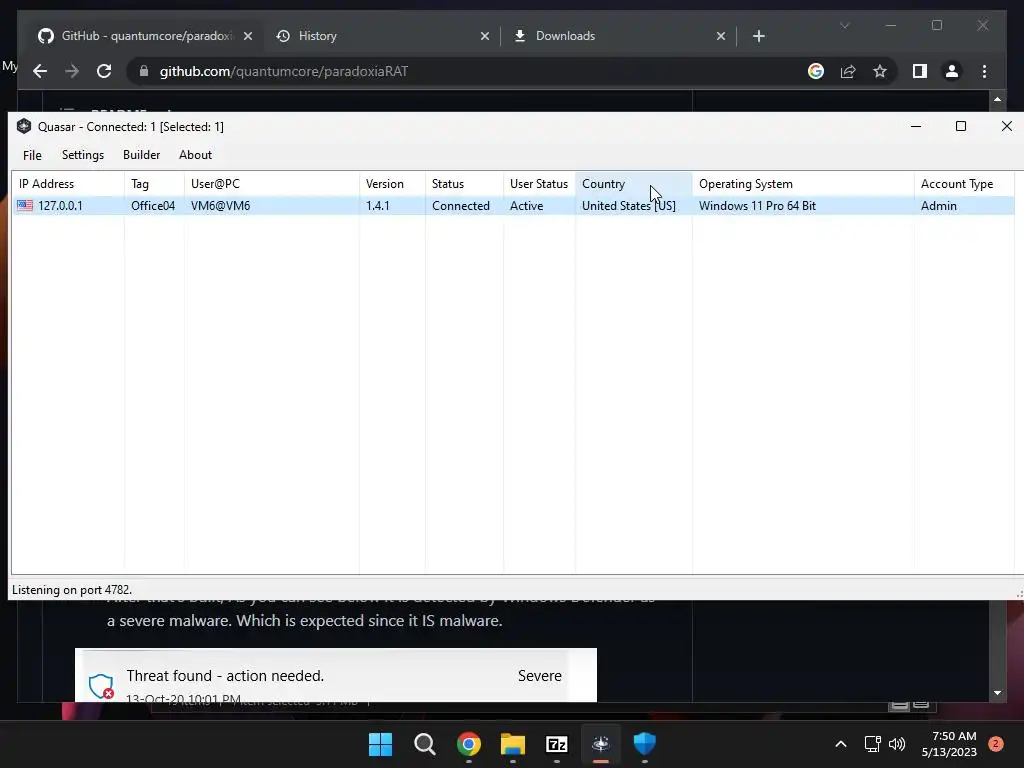This screenshot has height=768, width=1024.
Task: Click the Chrome page scrollbar up arrow
Action: [997, 99]
